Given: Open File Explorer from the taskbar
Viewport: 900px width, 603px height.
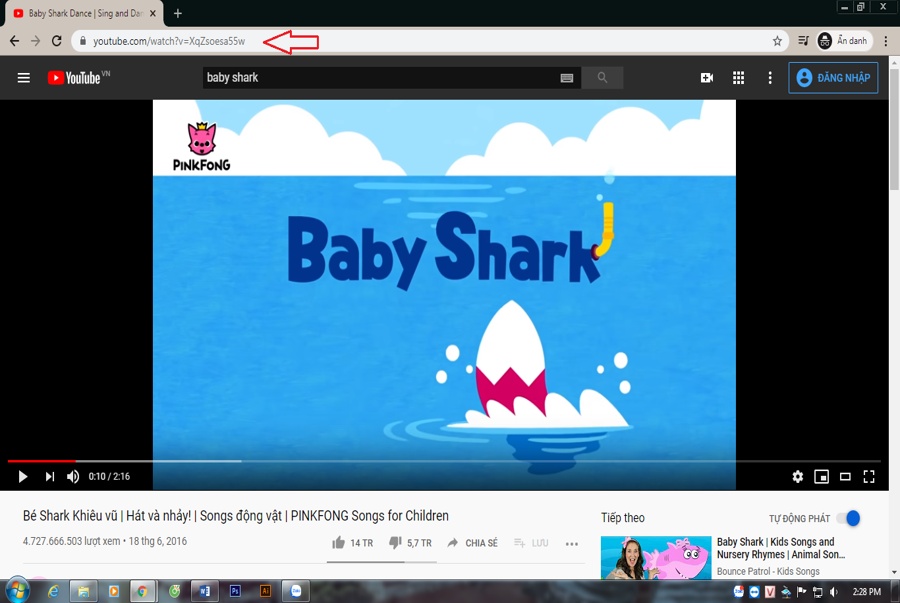Looking at the screenshot, I should (x=84, y=591).
